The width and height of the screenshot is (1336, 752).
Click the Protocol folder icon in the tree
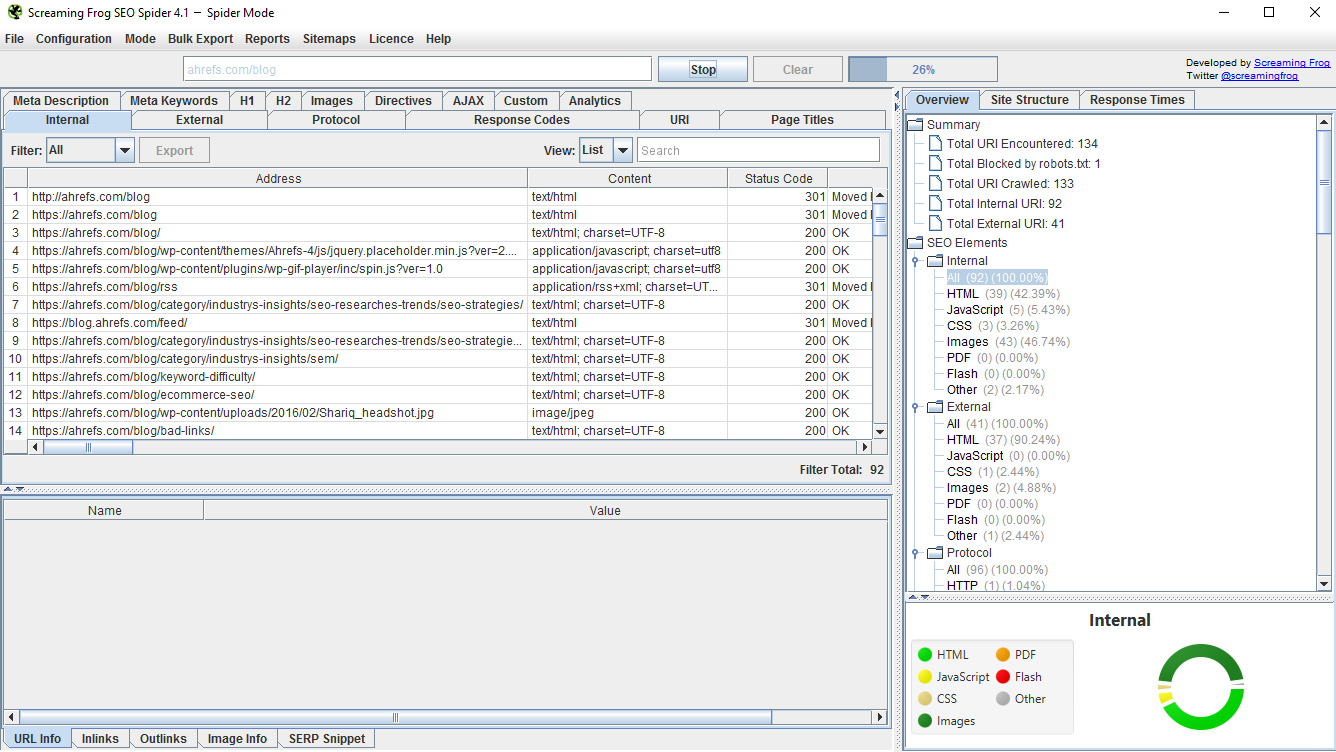pyautogui.click(x=935, y=553)
